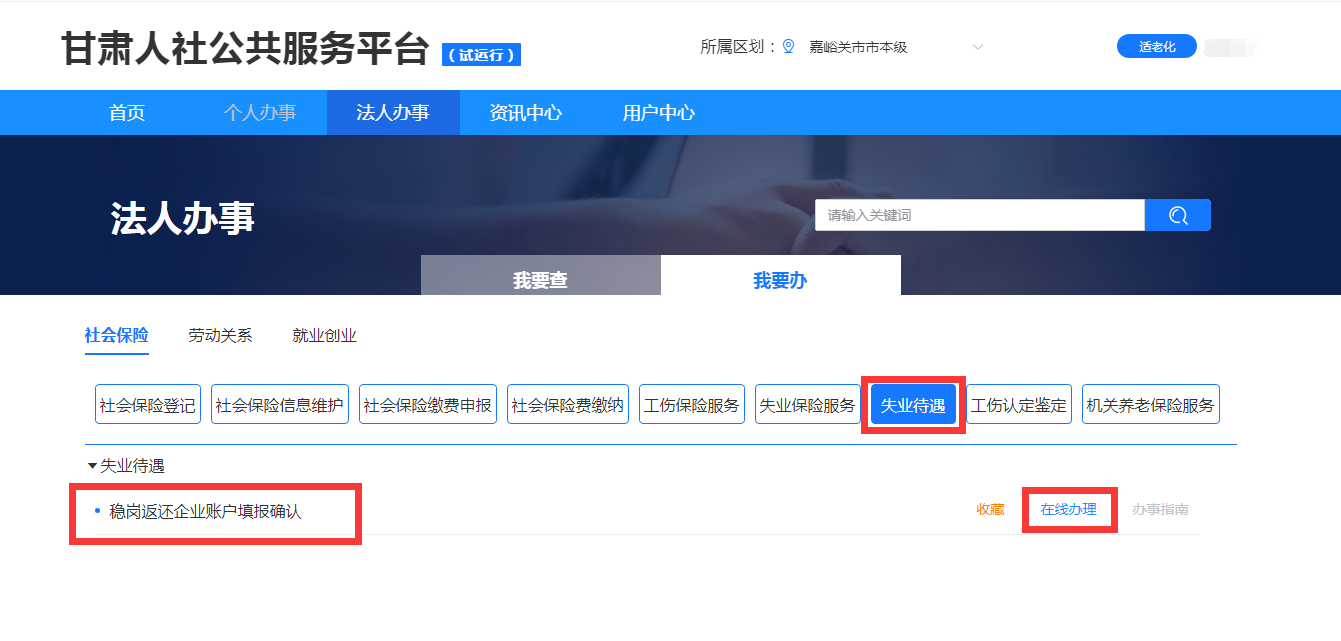Go to 个人办事 in the navigation bar

259,113
